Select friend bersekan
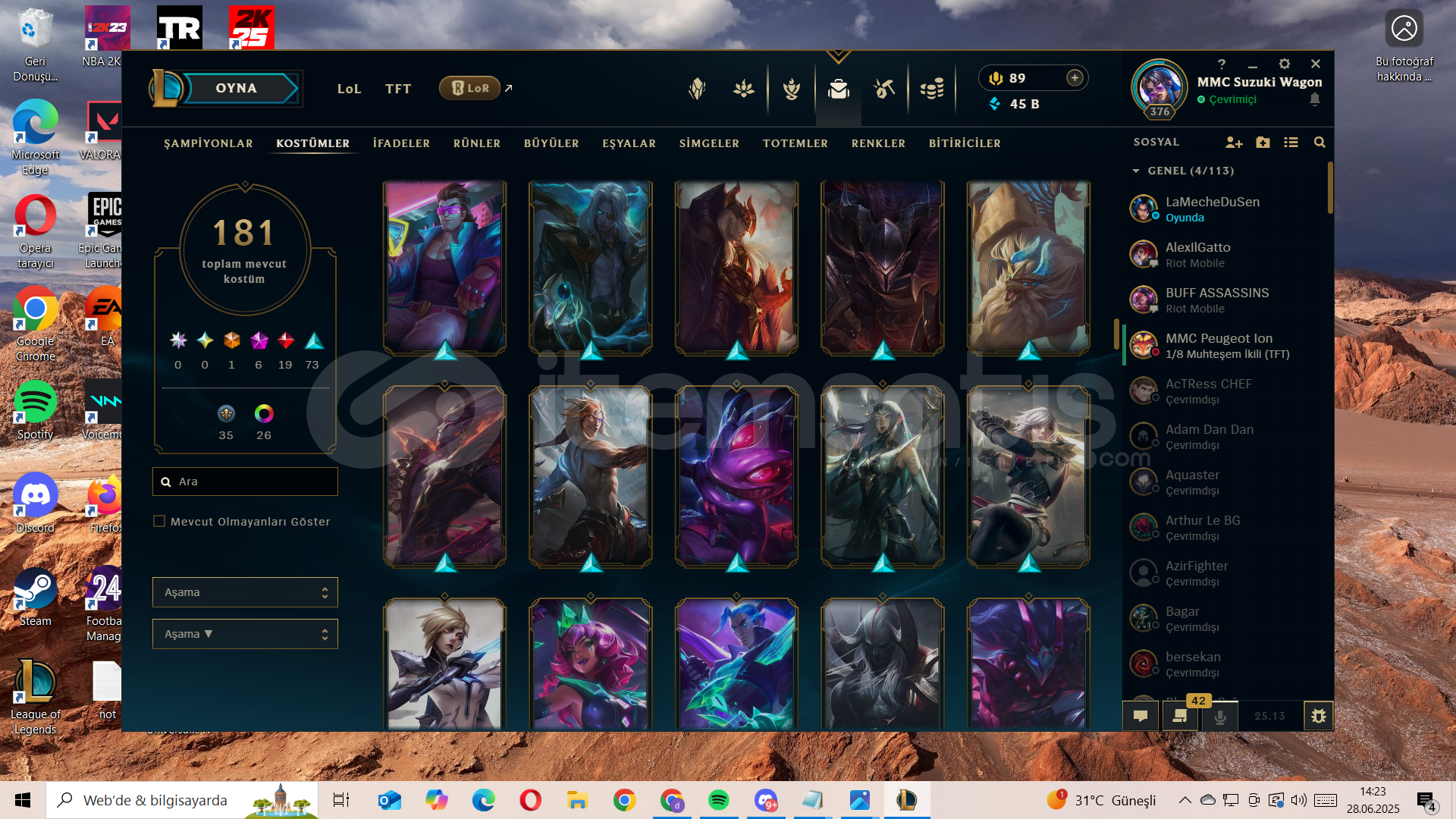The image size is (1456, 819). pos(1225,664)
